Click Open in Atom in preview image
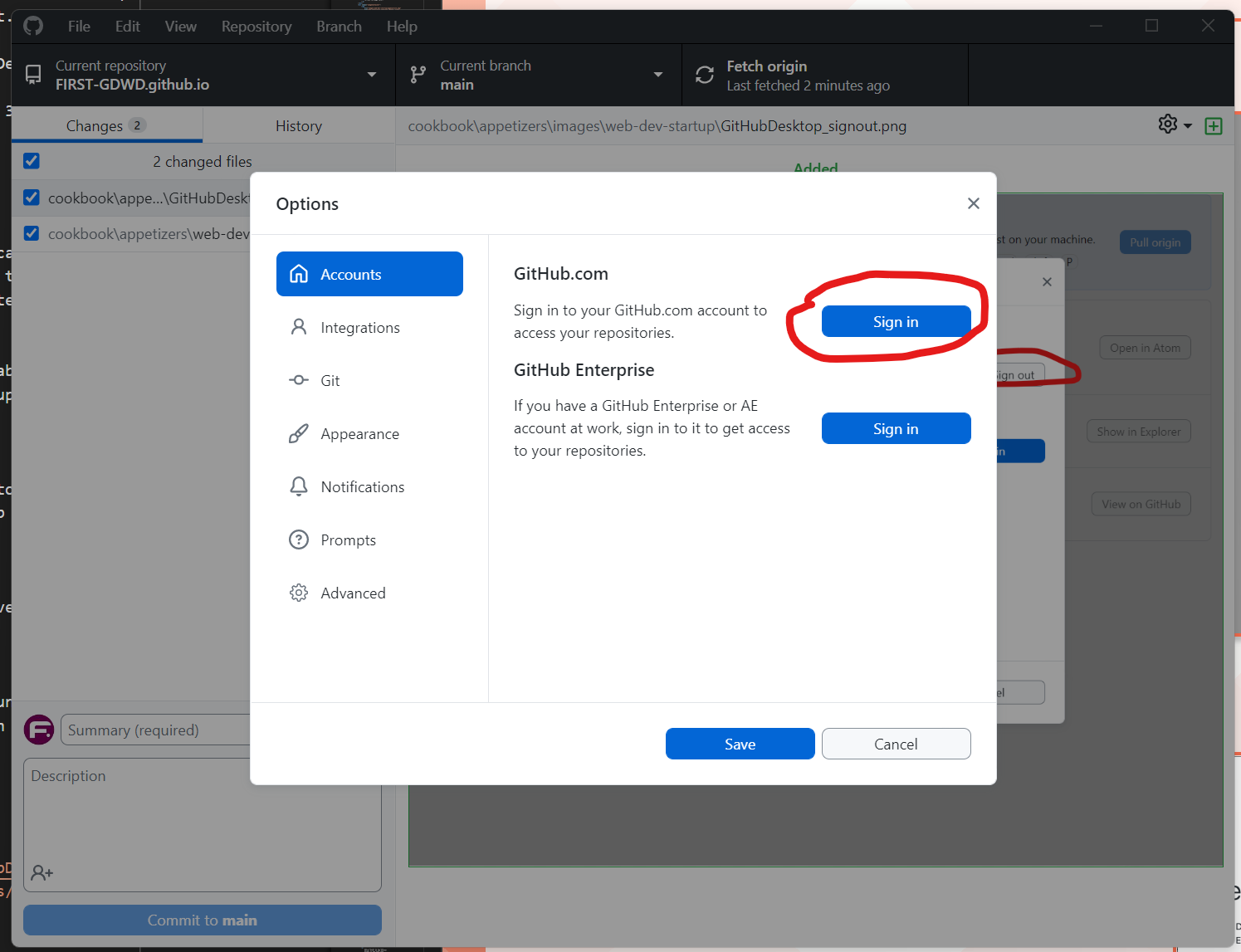1241x952 pixels. point(1145,348)
